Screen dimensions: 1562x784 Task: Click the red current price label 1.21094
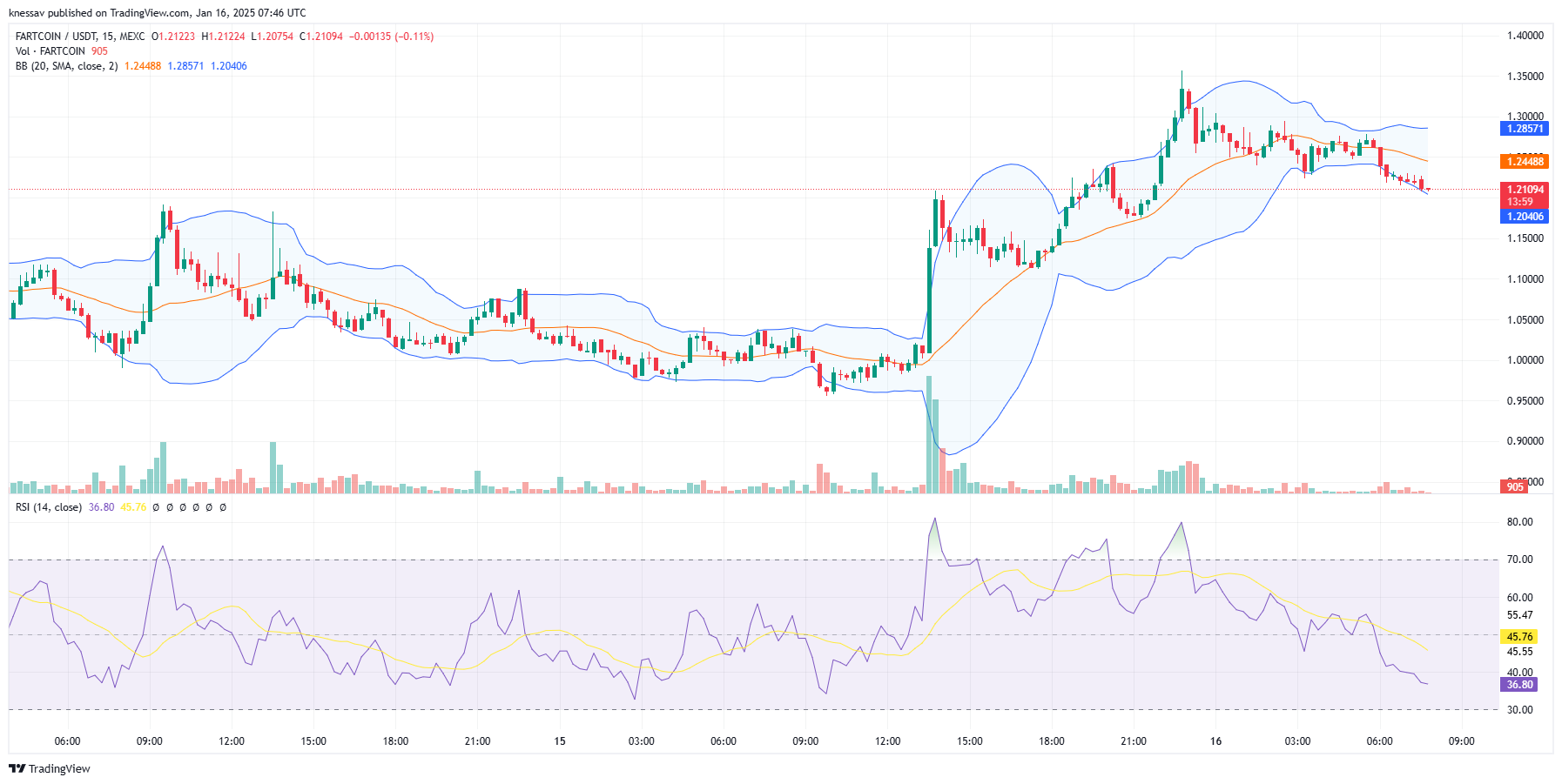tap(1524, 190)
